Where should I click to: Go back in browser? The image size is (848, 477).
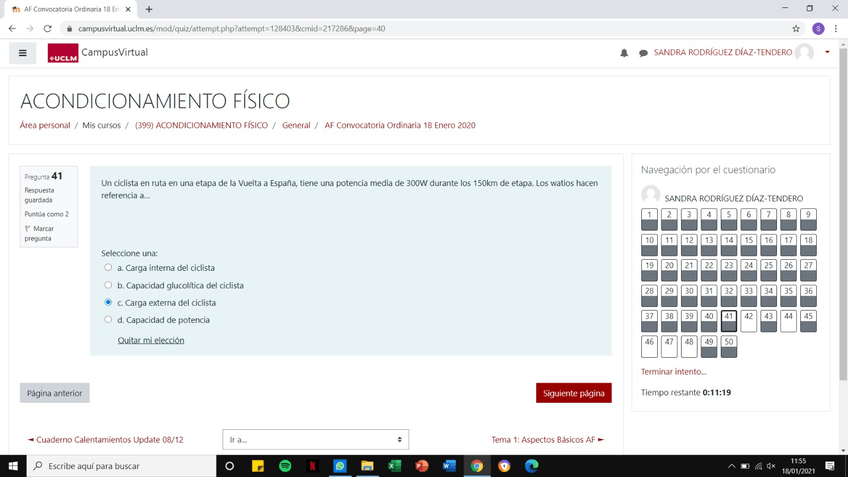click(x=12, y=29)
